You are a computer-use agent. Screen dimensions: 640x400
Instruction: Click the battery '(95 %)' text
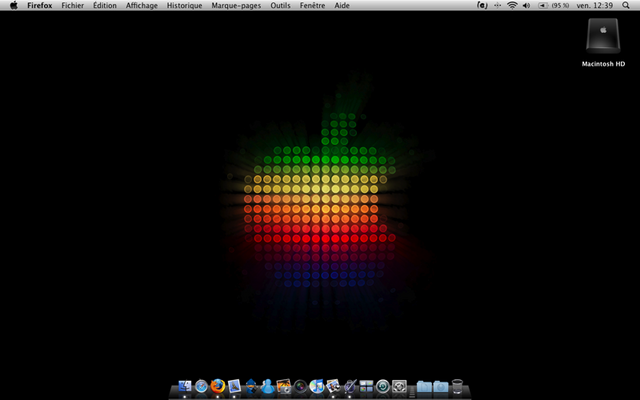[560, 5]
